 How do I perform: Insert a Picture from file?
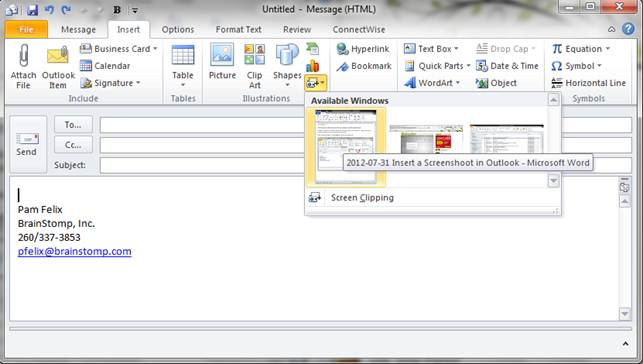coord(222,61)
